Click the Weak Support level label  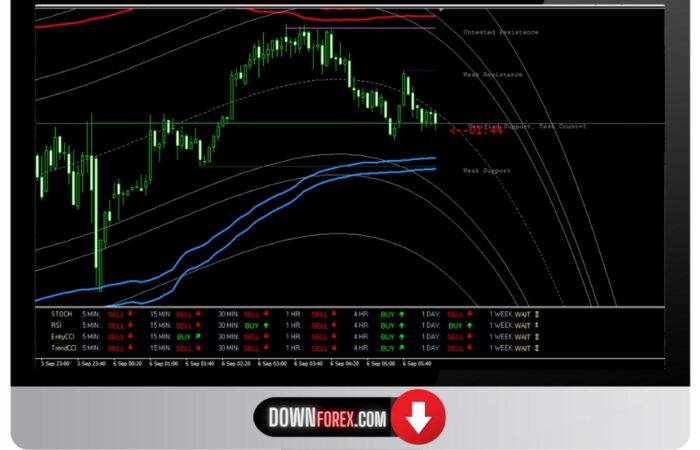click(486, 170)
